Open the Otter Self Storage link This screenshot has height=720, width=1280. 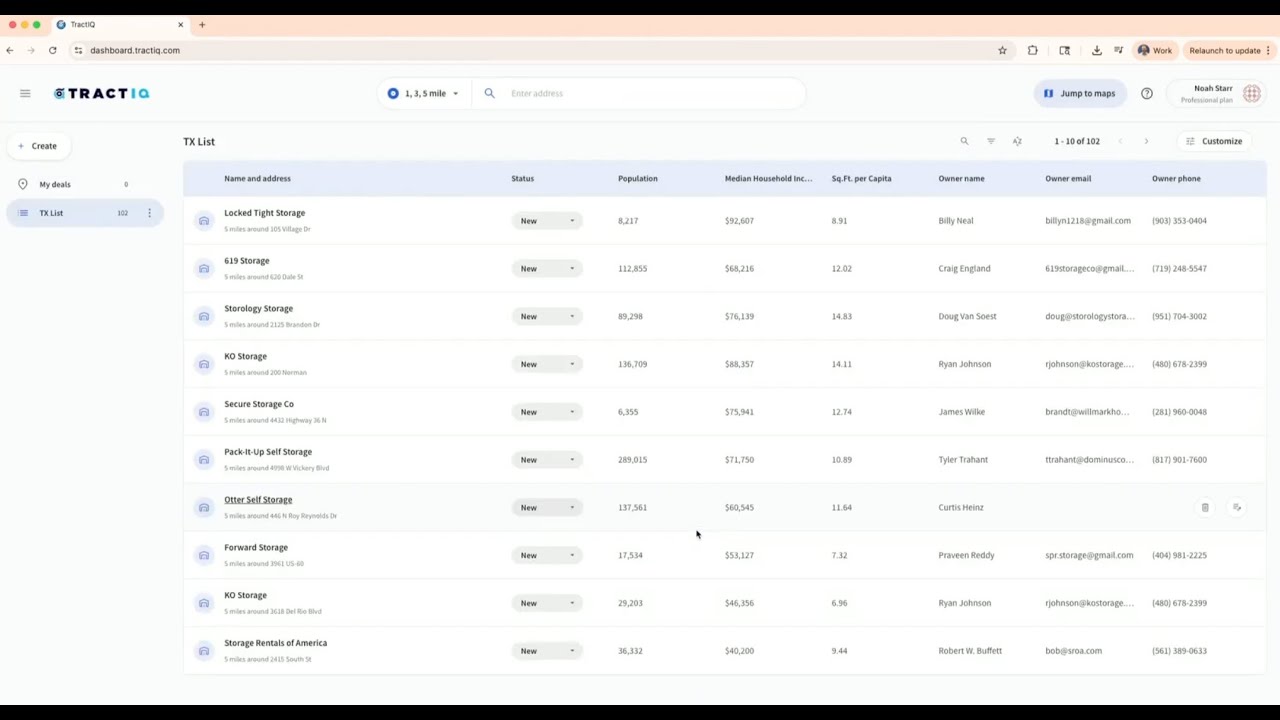[258, 500]
